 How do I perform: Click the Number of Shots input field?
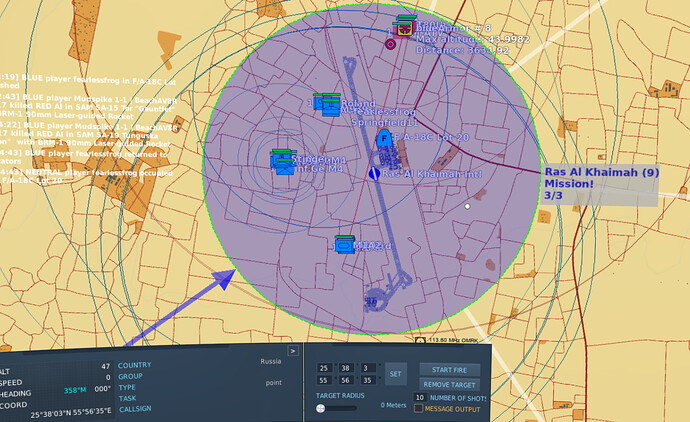[x=420, y=397]
